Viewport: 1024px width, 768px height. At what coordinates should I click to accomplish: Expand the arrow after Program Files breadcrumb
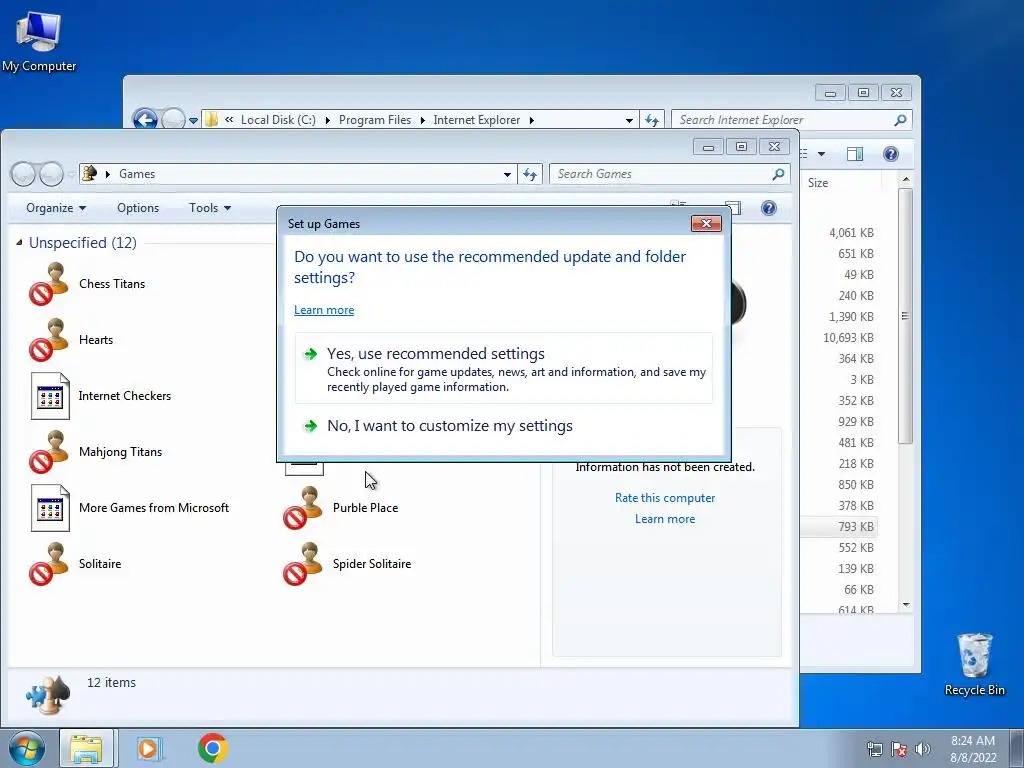pyautogui.click(x=422, y=120)
